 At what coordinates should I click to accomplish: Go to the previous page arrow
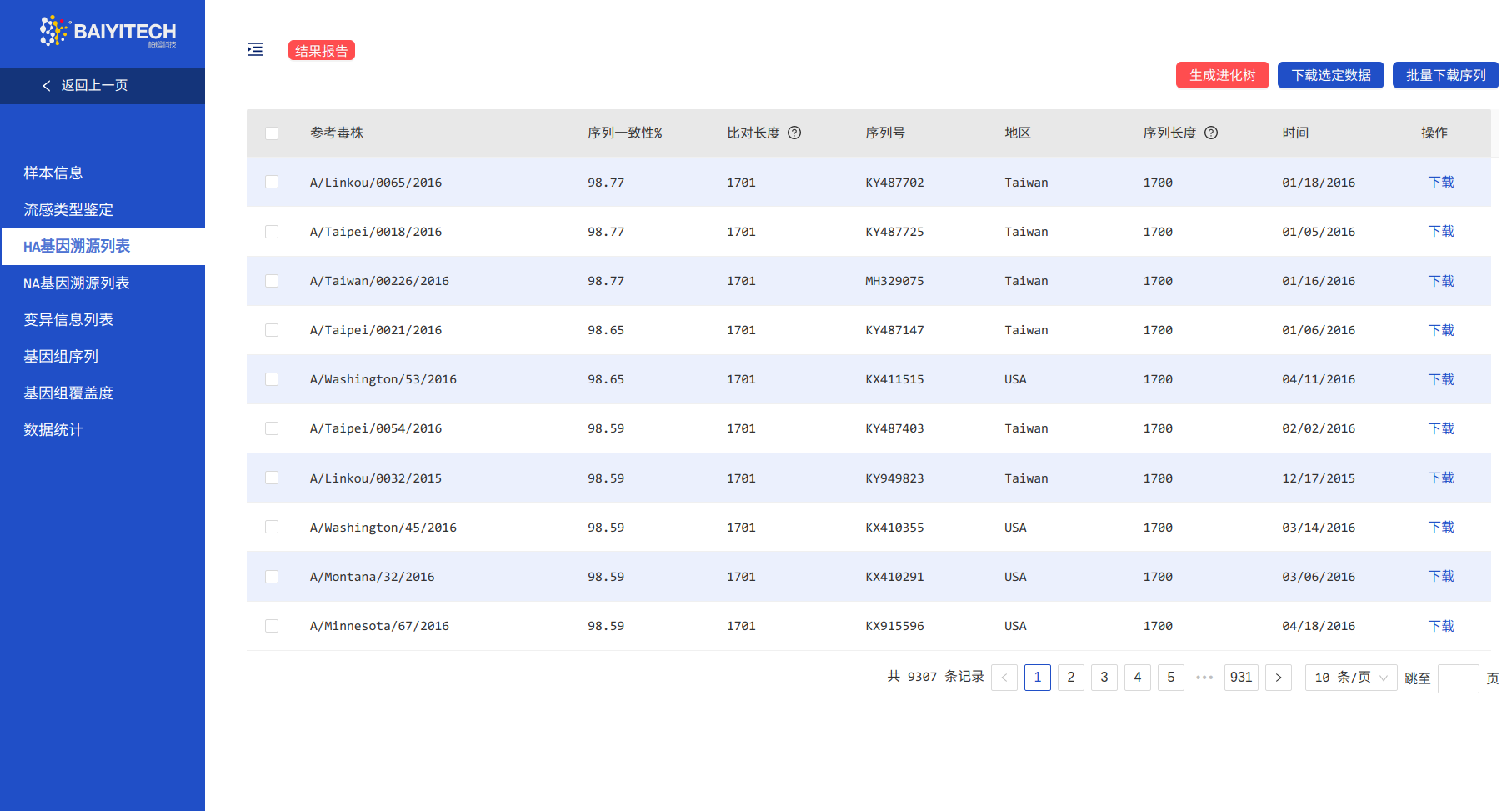click(1004, 678)
